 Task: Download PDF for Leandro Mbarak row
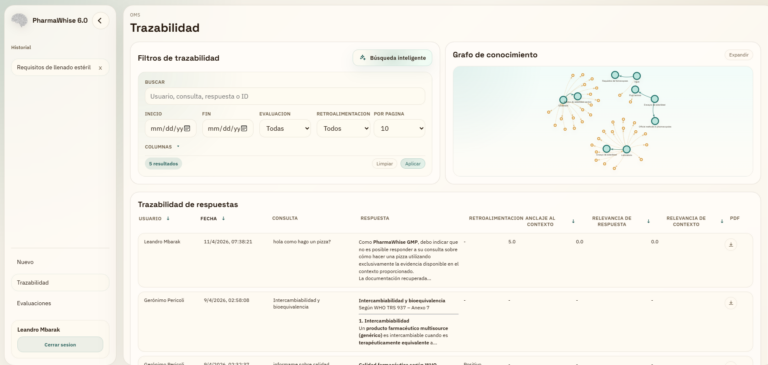click(x=731, y=244)
